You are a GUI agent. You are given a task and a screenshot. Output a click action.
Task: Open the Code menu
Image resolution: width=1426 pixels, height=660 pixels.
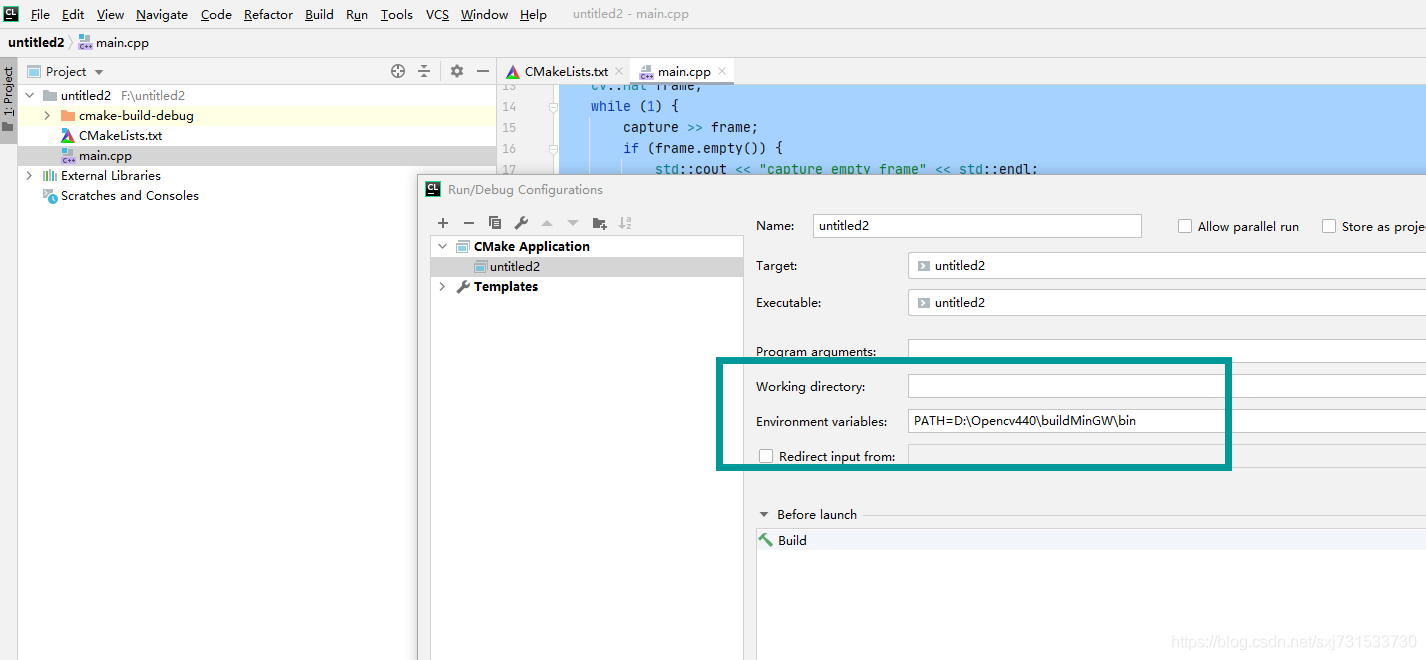pyautogui.click(x=216, y=14)
